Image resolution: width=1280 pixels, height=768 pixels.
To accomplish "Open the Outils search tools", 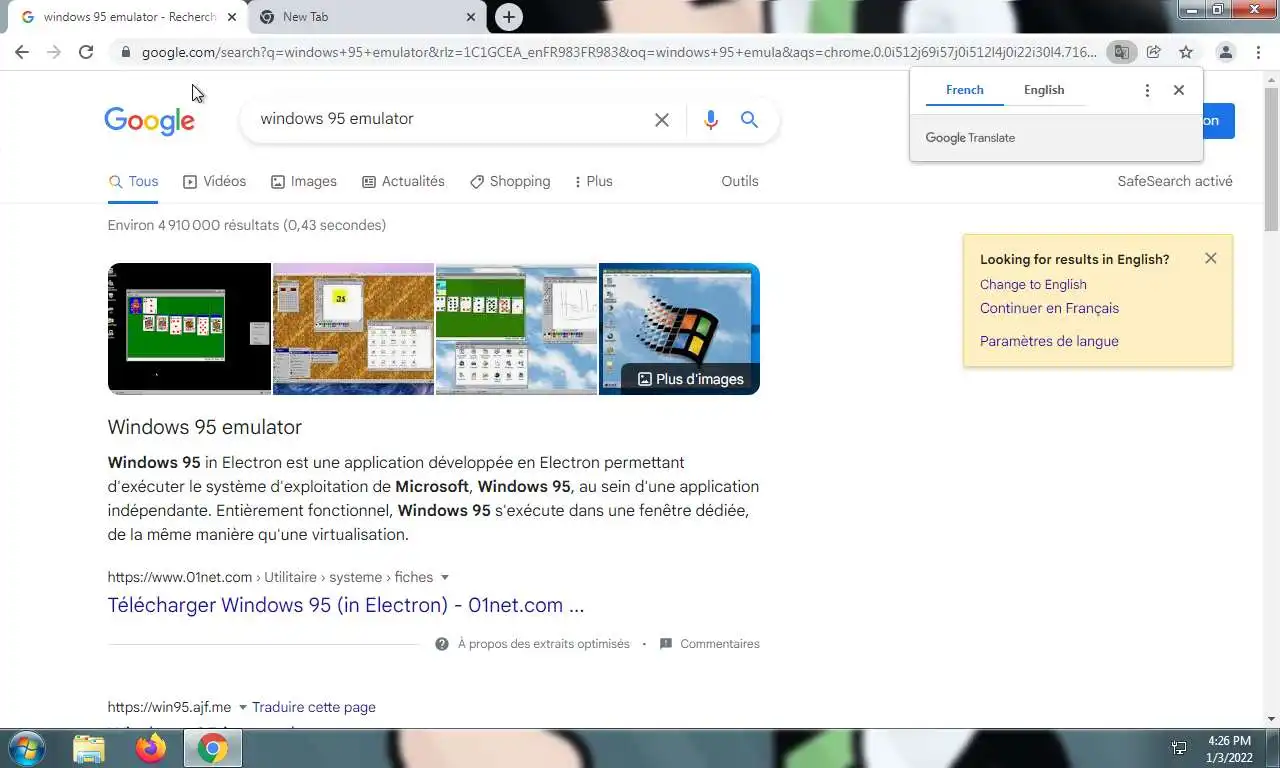I will (740, 181).
